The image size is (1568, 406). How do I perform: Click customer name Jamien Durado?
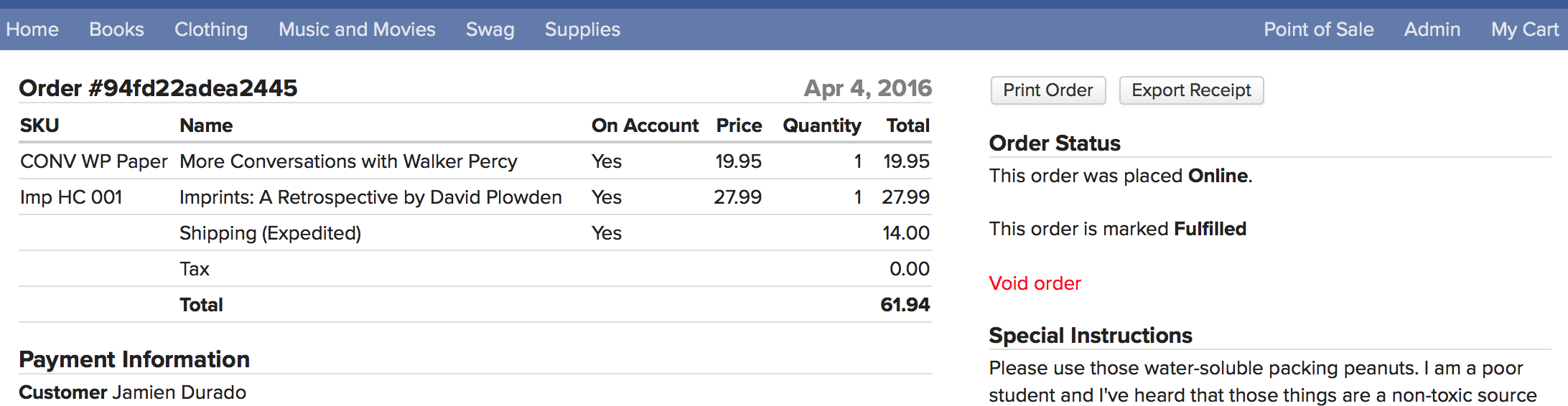179,392
